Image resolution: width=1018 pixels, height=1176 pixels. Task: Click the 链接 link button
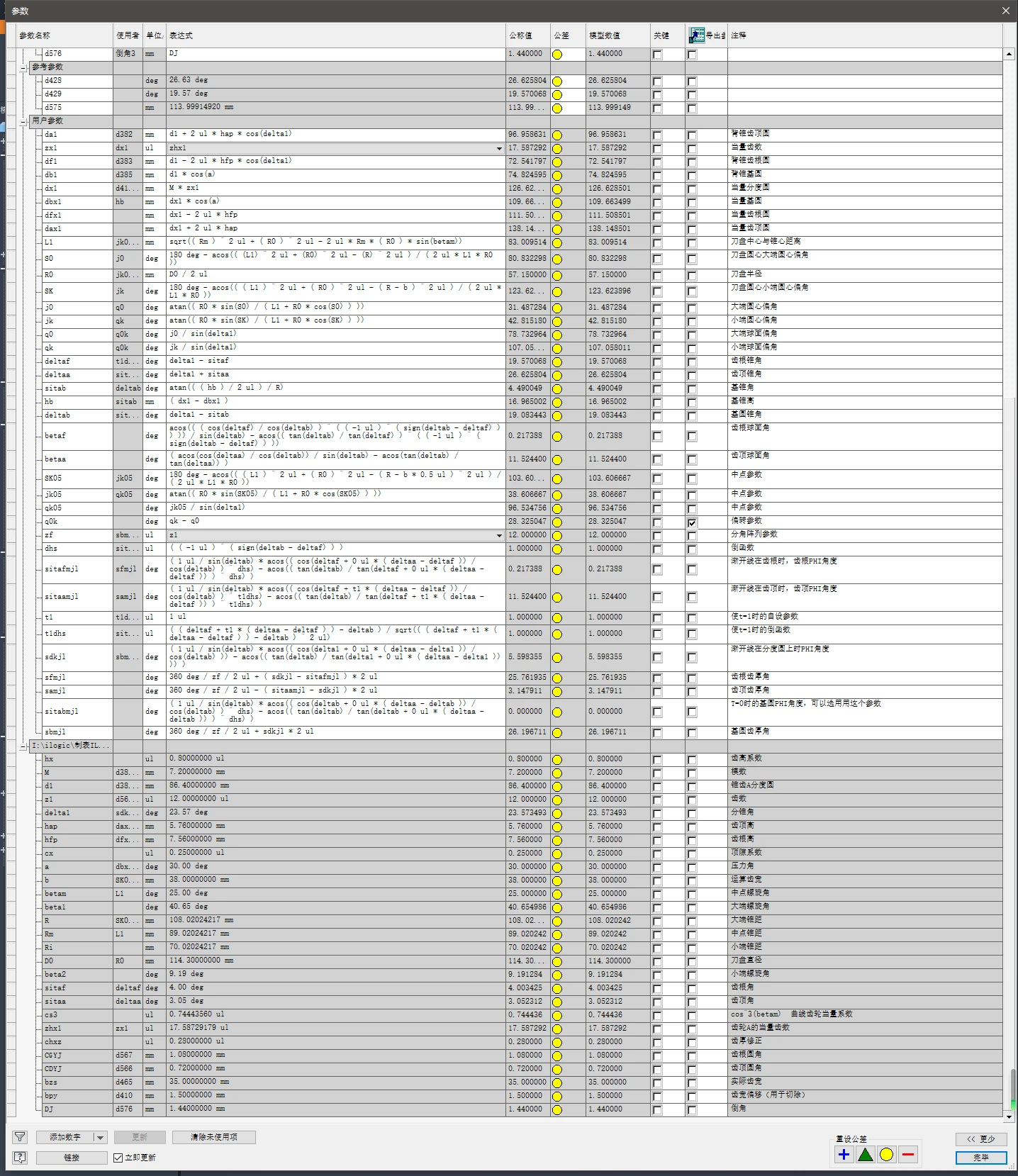pos(72,1158)
